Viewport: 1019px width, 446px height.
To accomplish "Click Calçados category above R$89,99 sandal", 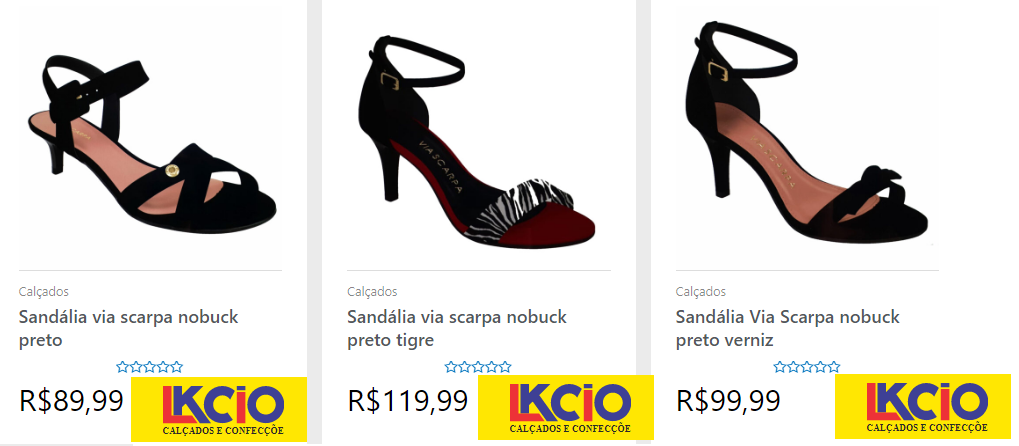I will [44, 292].
